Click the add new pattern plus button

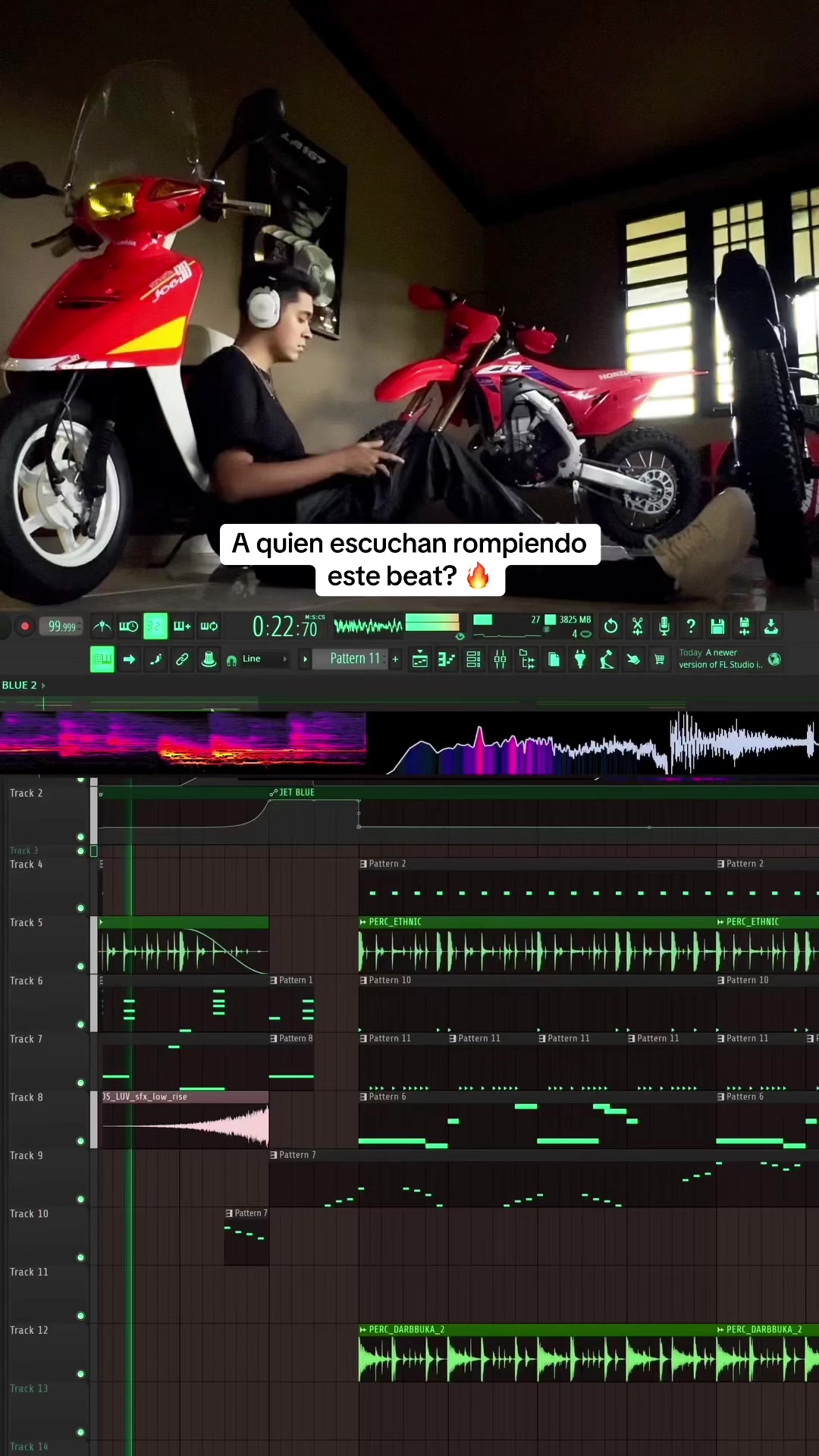395,660
